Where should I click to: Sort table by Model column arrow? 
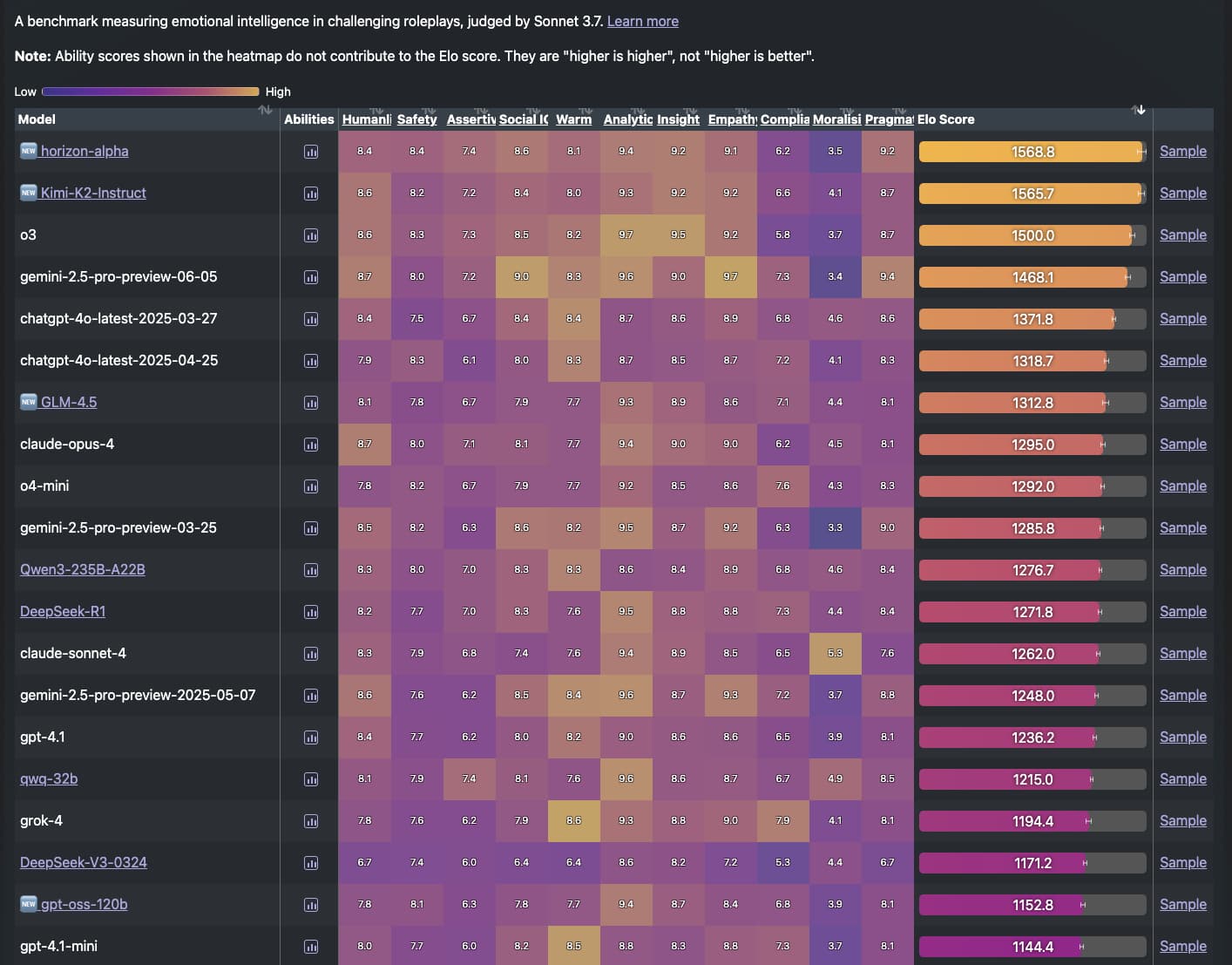tap(265, 111)
